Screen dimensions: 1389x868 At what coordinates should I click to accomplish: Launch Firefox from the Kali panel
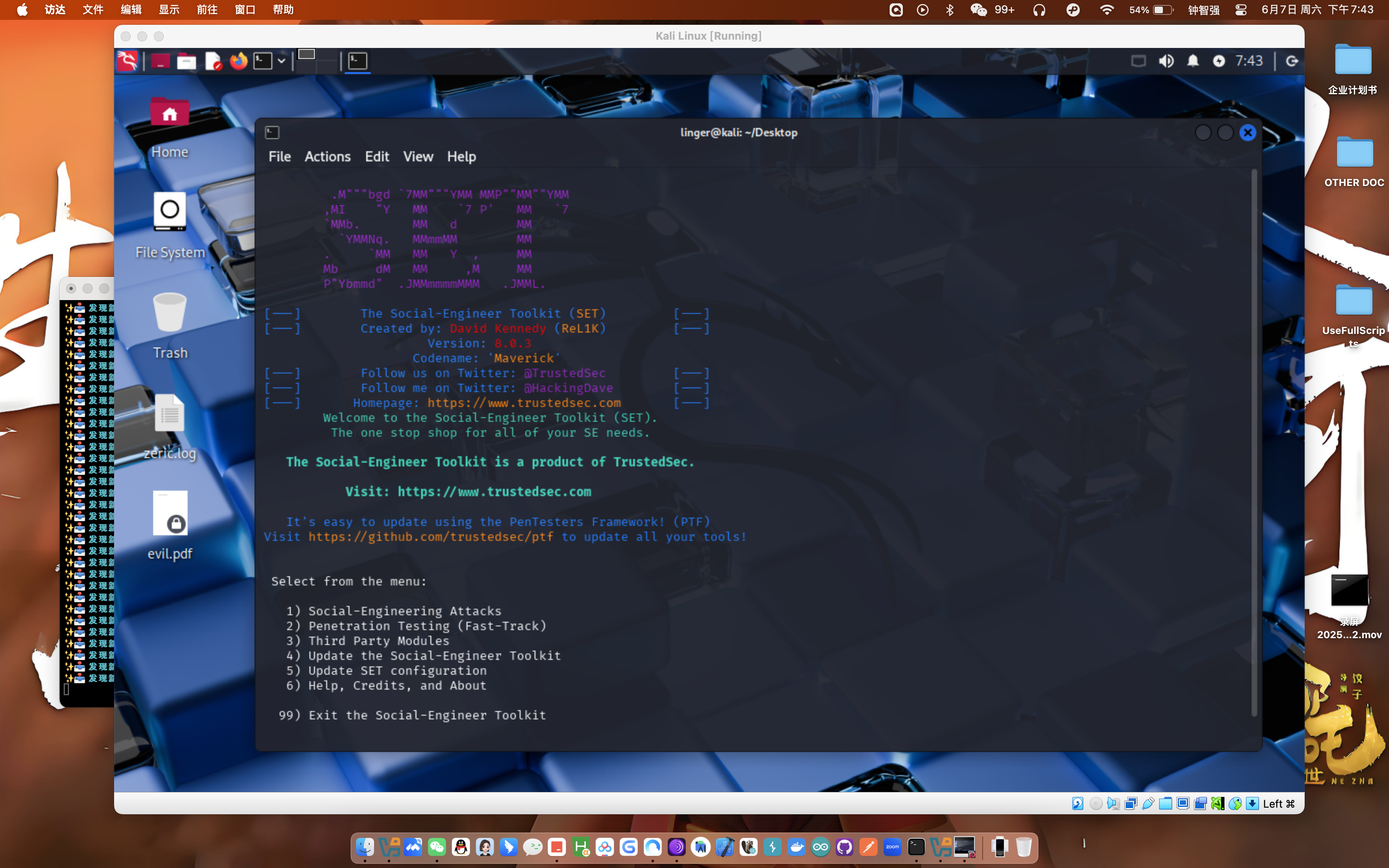click(x=238, y=61)
